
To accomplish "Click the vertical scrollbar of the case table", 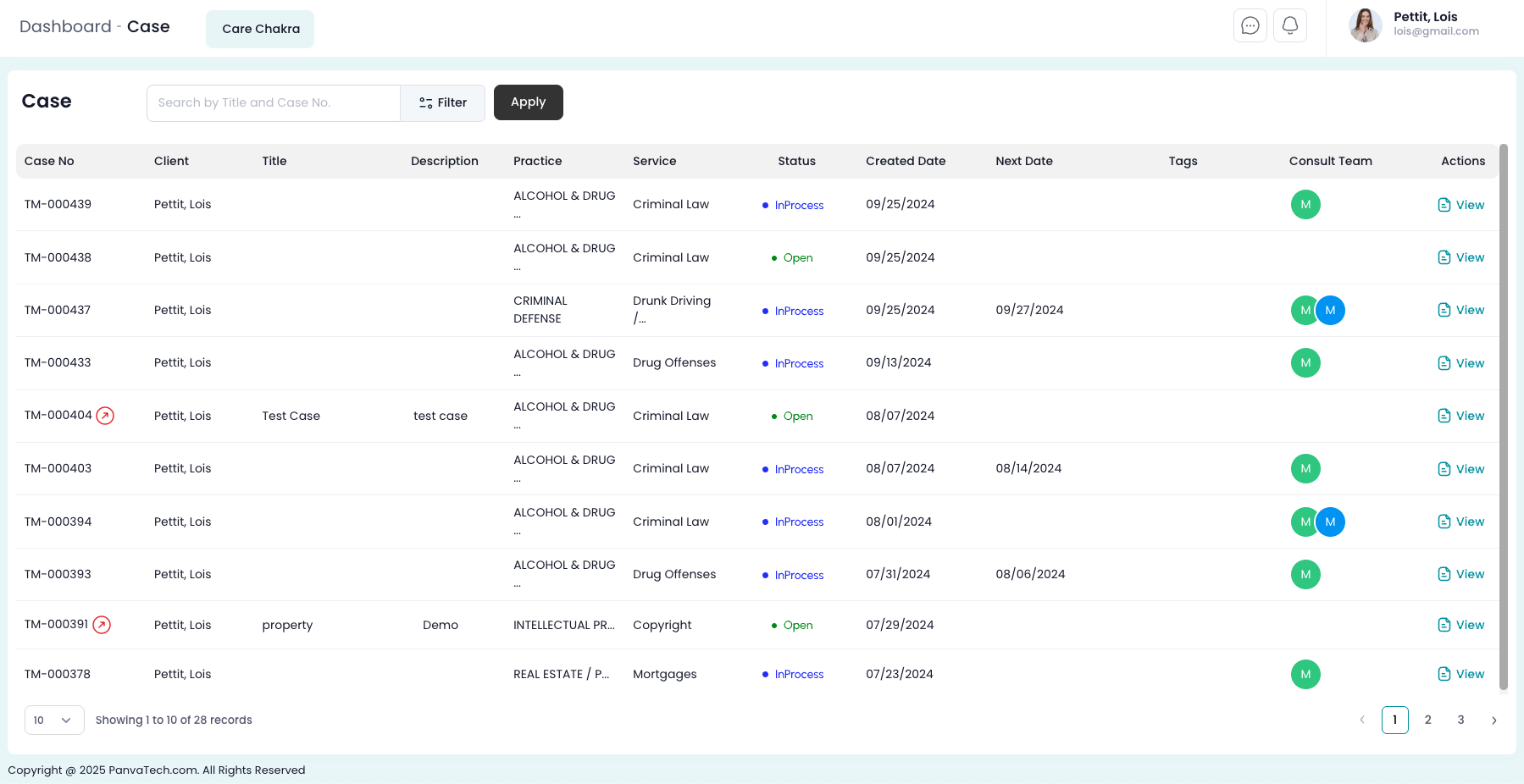I will tap(1503, 415).
